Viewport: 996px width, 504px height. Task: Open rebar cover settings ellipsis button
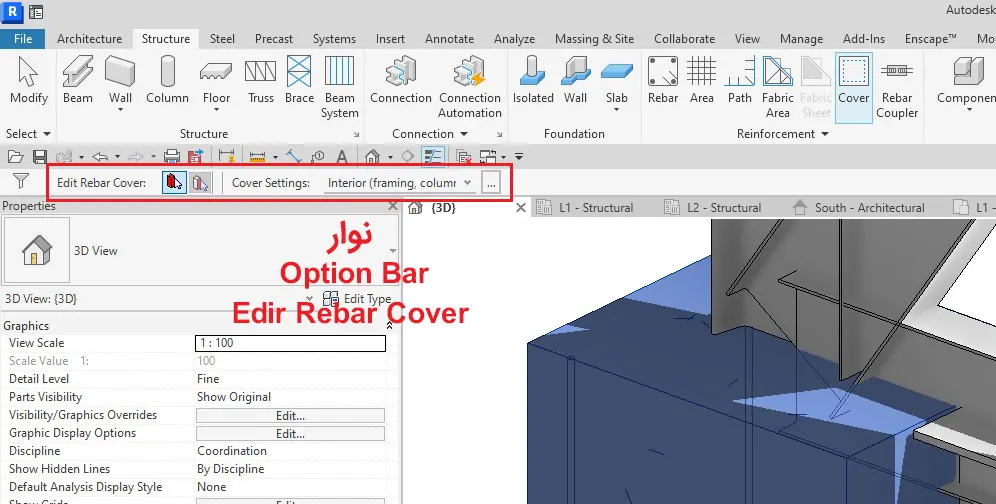pos(490,183)
